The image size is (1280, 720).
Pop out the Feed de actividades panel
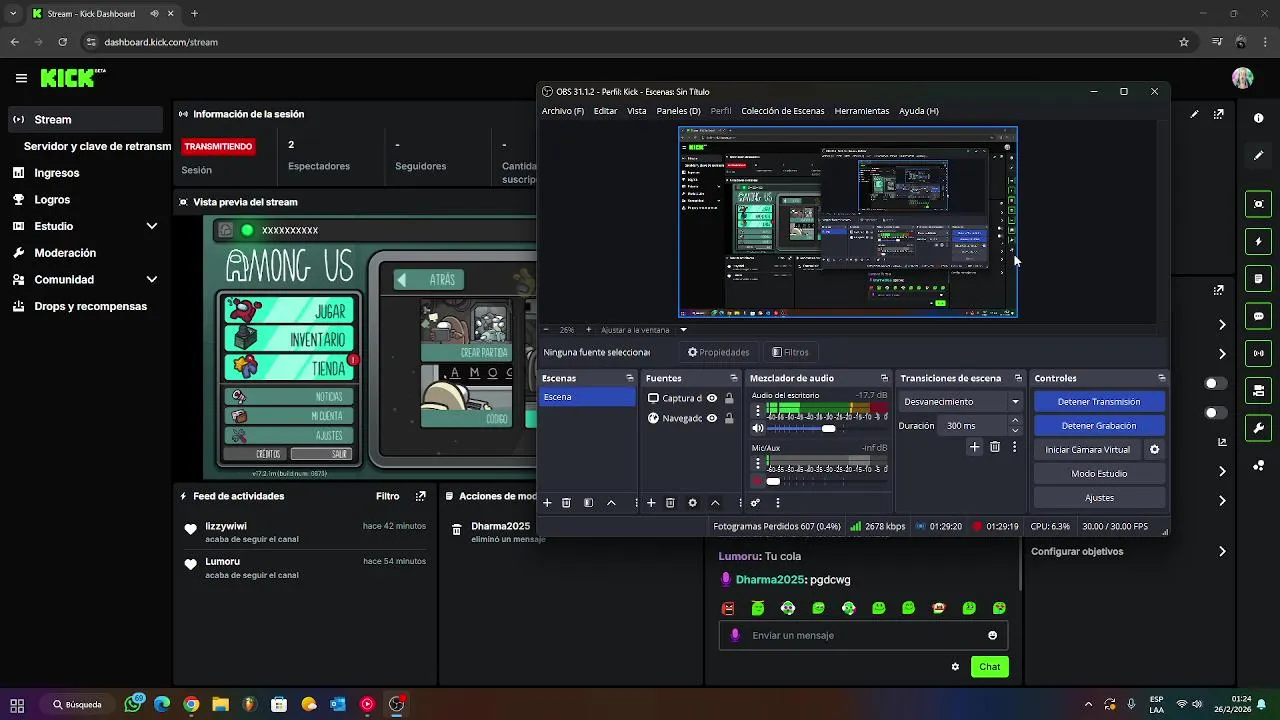coord(421,496)
